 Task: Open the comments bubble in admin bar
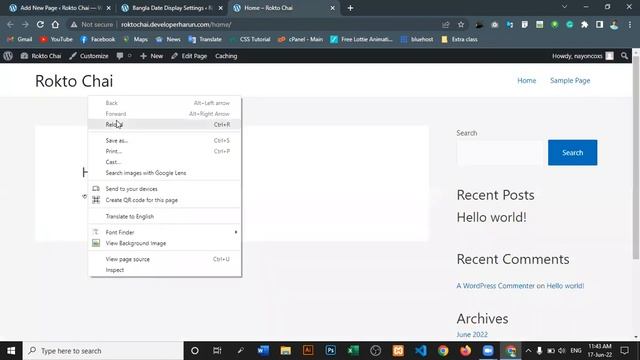pyautogui.click(x=120, y=56)
